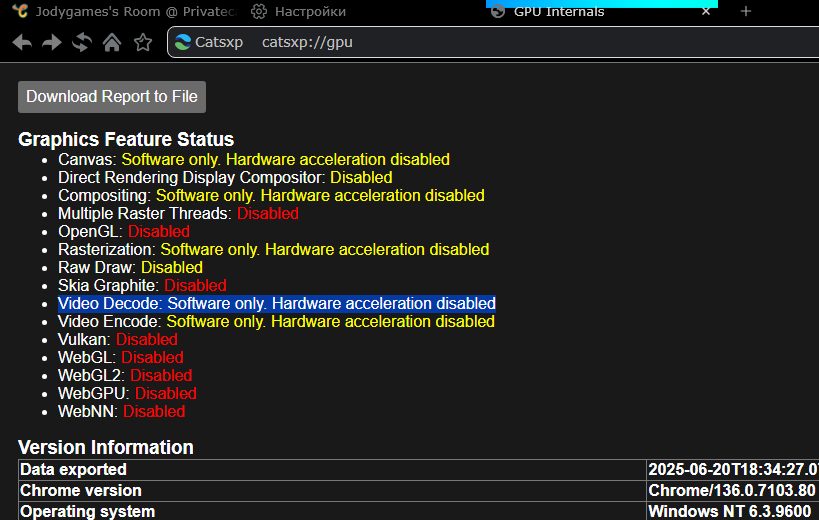Click the highlighted Video Decode line
Image resolution: width=819 pixels, height=520 pixels.
point(276,303)
